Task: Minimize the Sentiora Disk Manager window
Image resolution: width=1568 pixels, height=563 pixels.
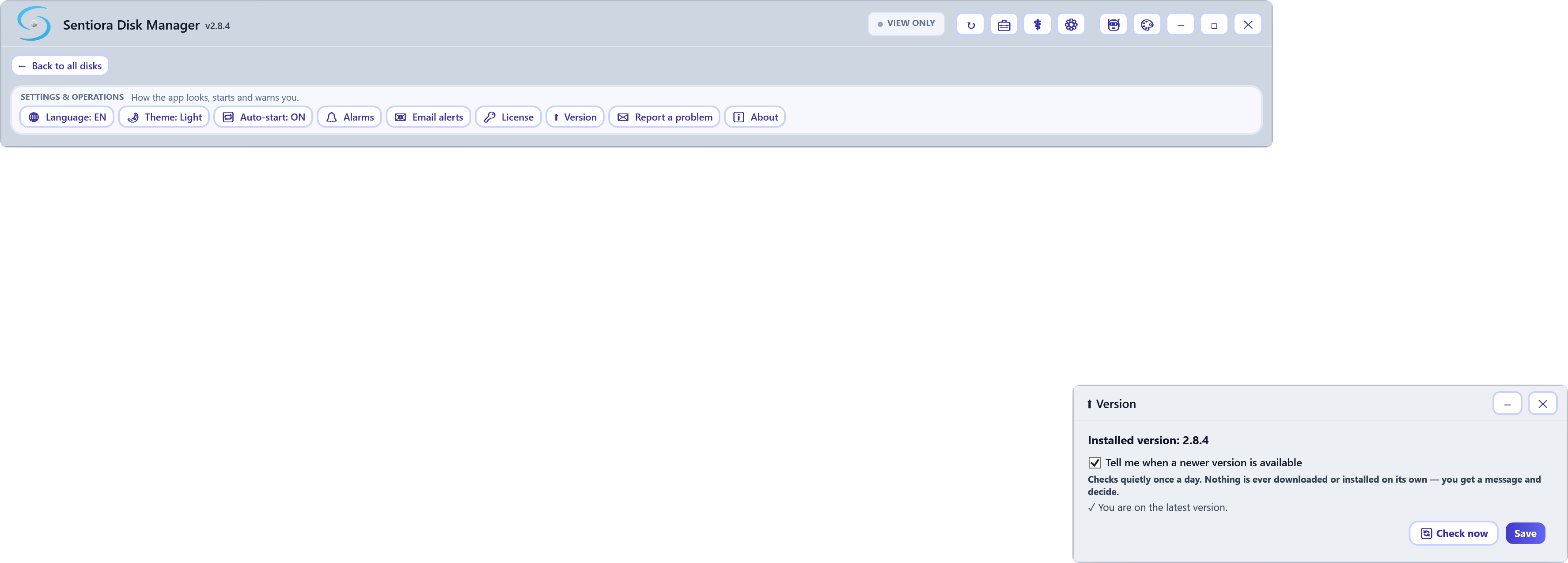Action: click(1180, 25)
